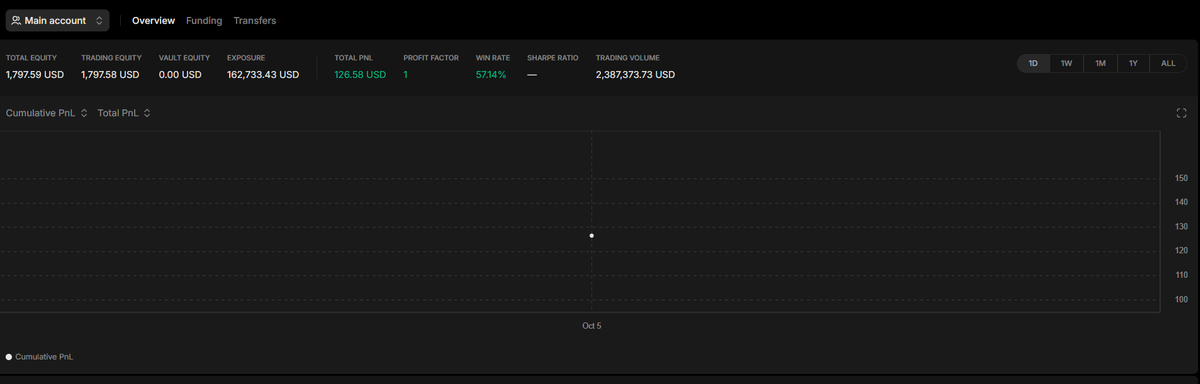
Task: Toggle the Cumulative PnL legend entry
Action: (39, 356)
